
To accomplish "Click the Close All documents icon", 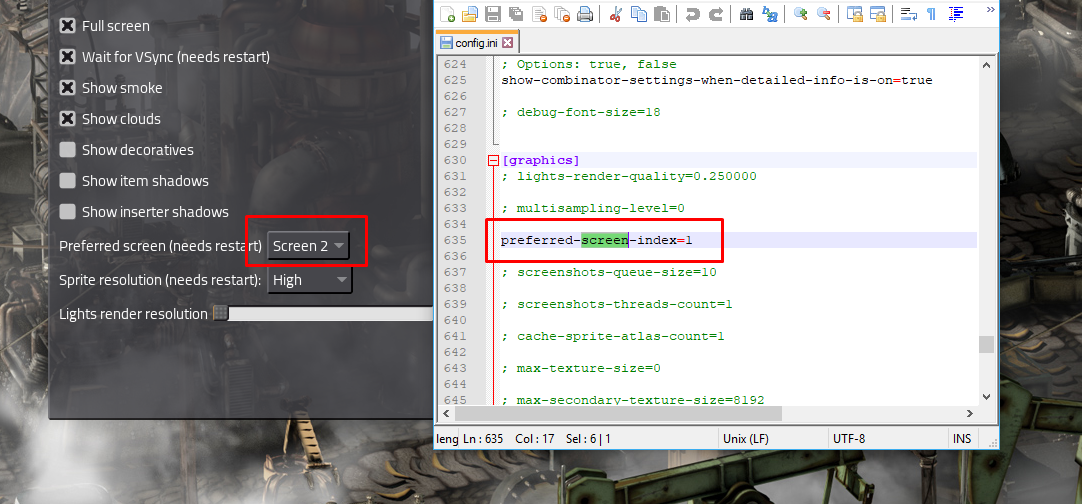I will (x=562, y=14).
